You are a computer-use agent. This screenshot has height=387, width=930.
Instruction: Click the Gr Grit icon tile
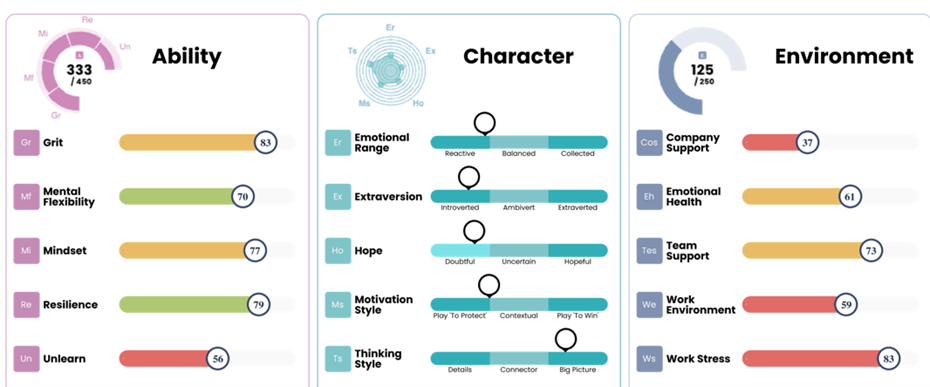[x=27, y=142]
